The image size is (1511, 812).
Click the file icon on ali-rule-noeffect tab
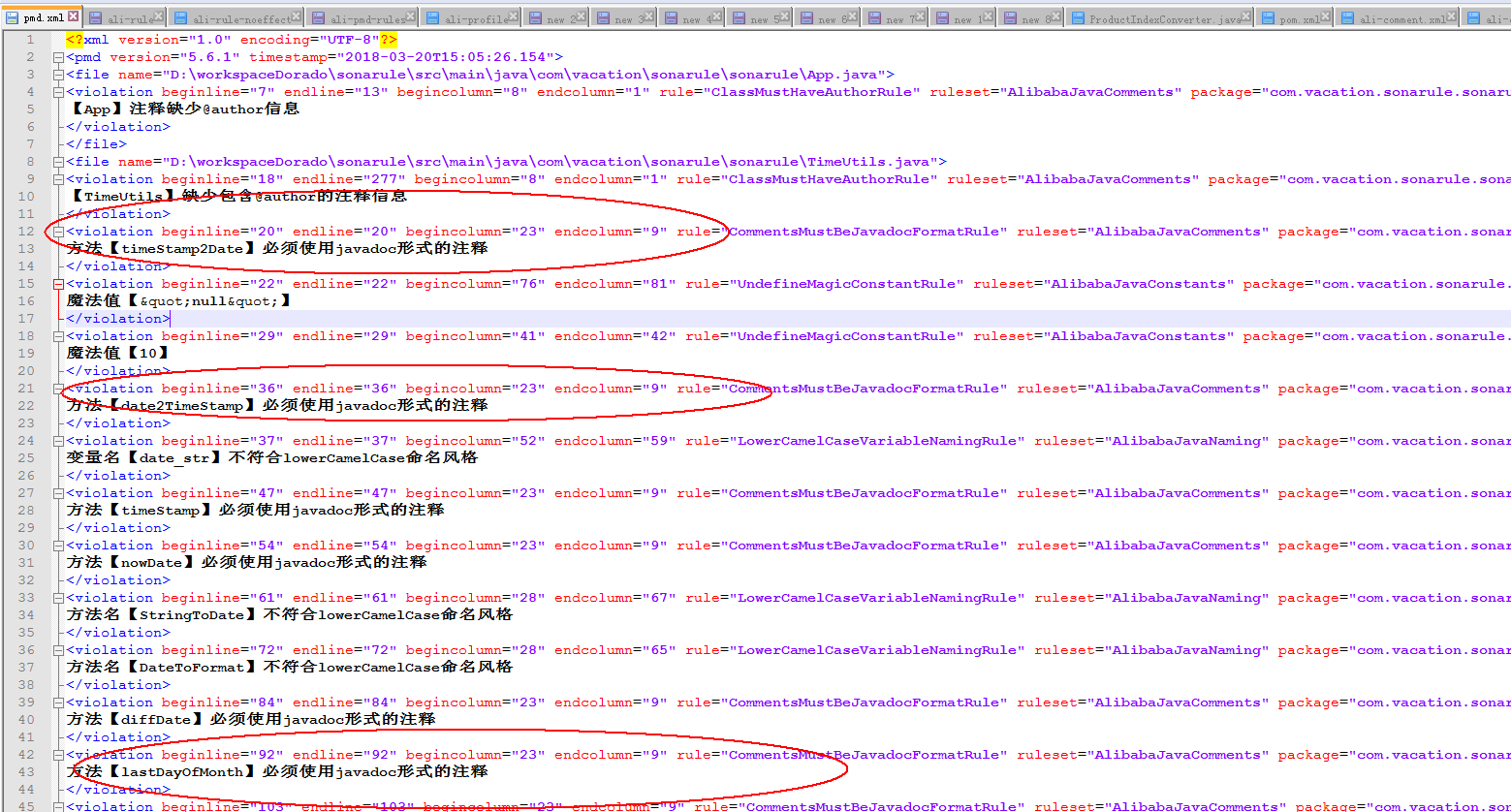coord(182,16)
